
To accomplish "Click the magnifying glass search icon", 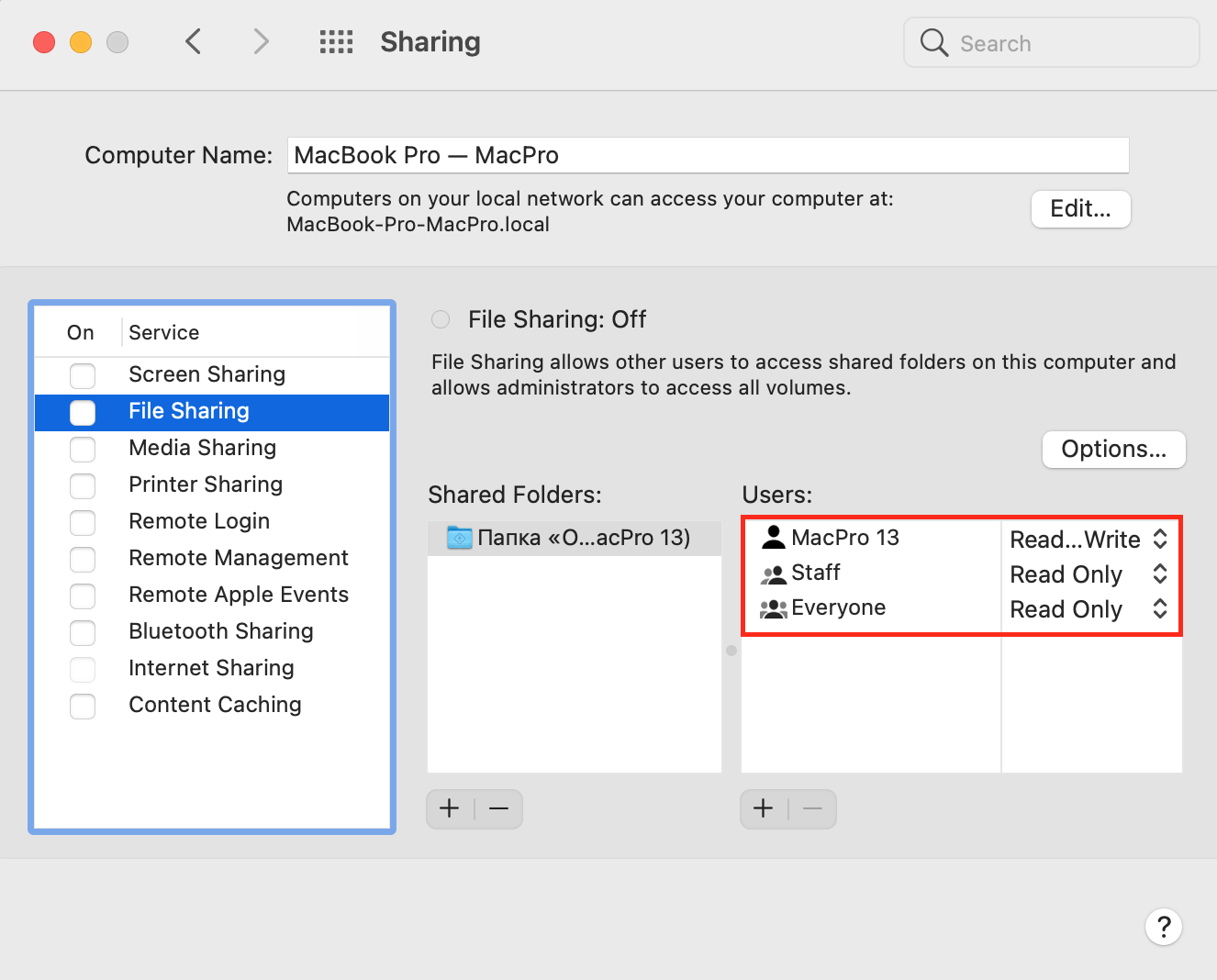I will (933, 42).
